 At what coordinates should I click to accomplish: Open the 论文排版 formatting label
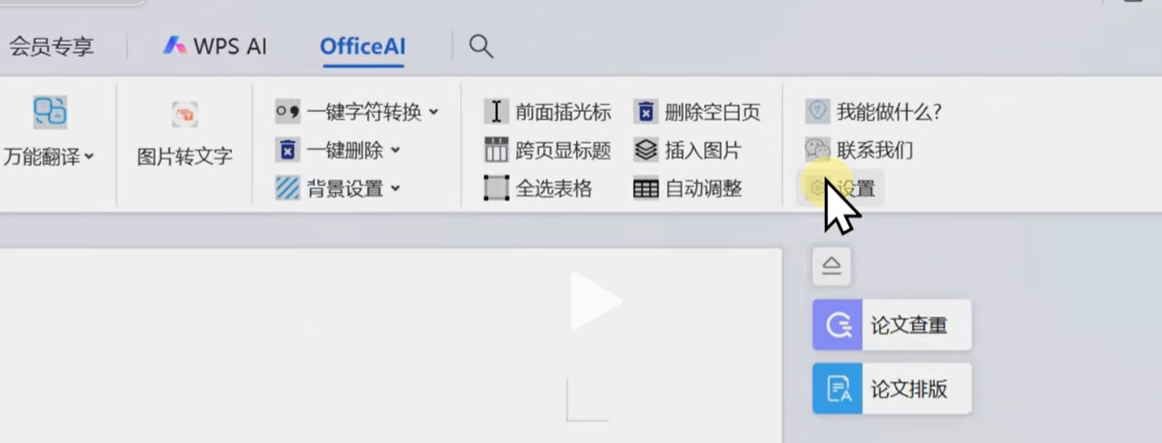(x=909, y=389)
